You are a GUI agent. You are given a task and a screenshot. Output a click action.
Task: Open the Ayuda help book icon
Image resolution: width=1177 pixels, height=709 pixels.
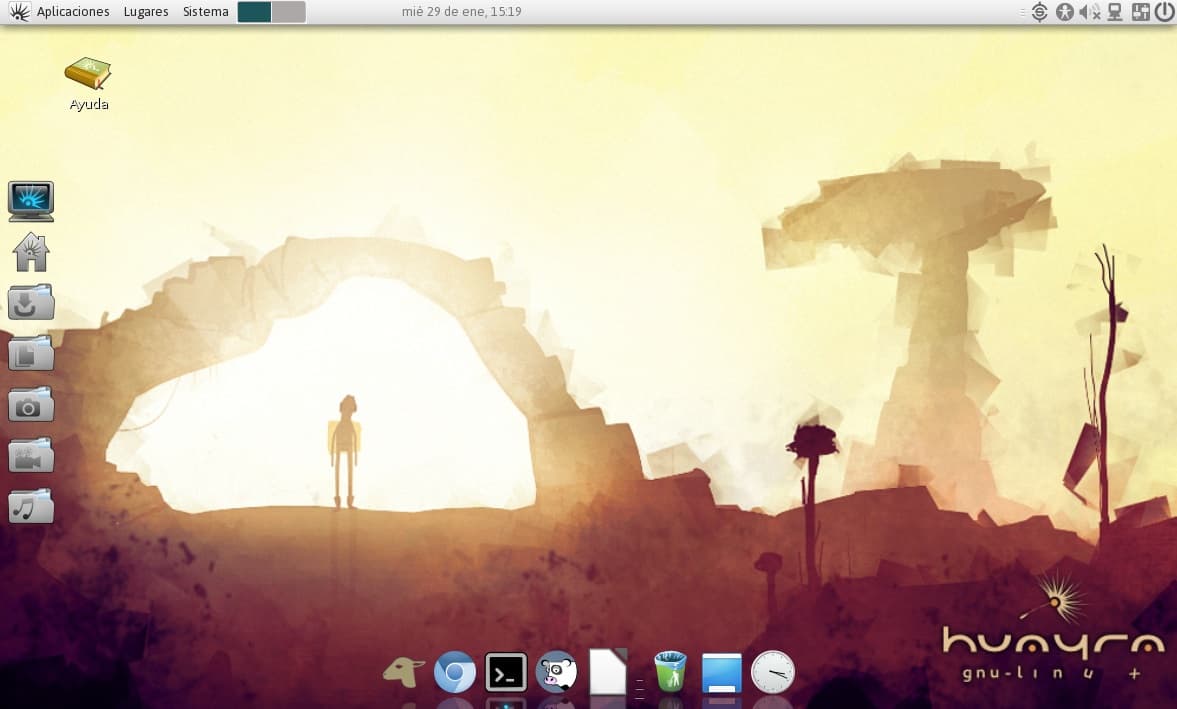click(x=88, y=74)
